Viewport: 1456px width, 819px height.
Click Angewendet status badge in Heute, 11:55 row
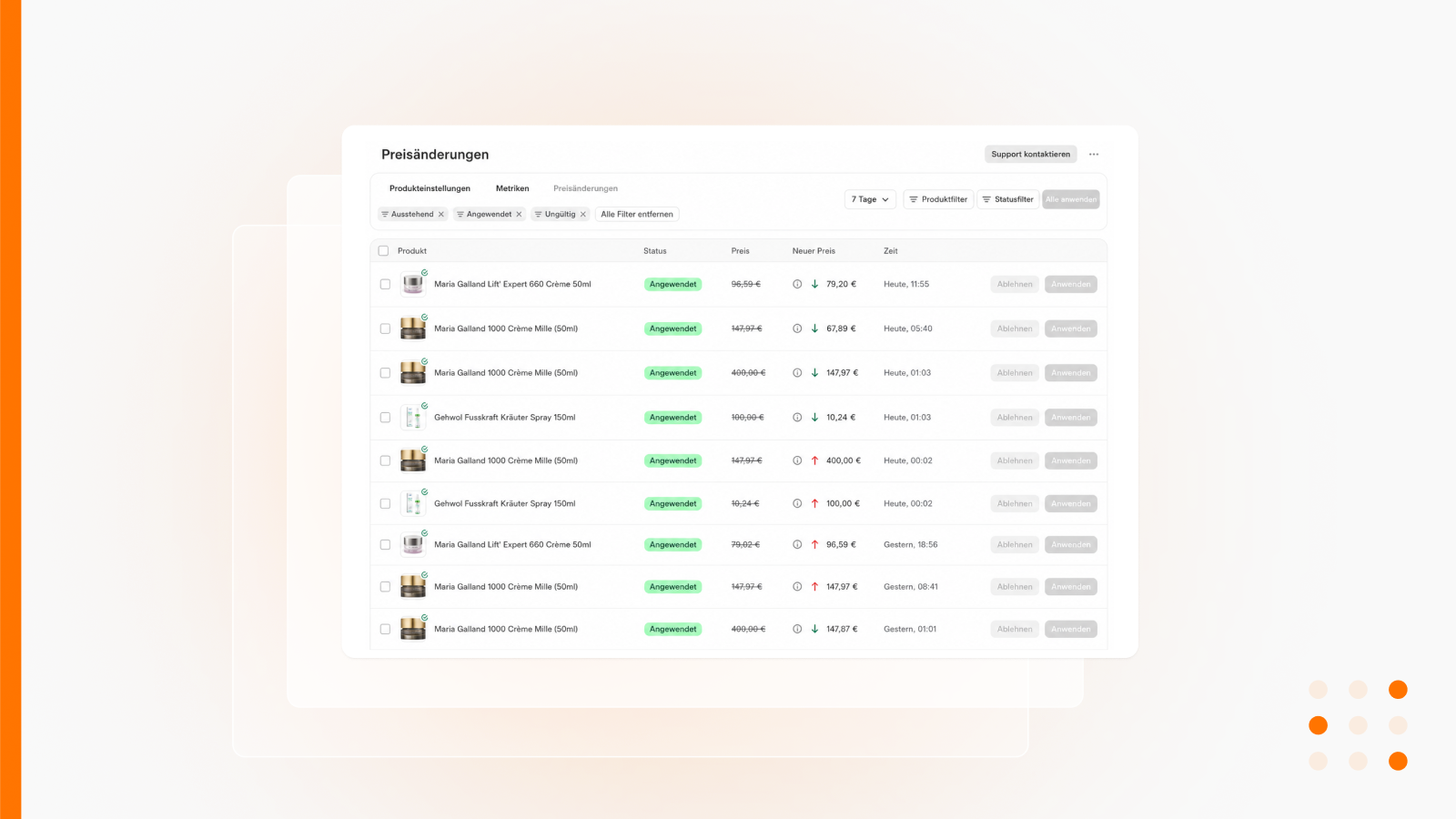(673, 284)
